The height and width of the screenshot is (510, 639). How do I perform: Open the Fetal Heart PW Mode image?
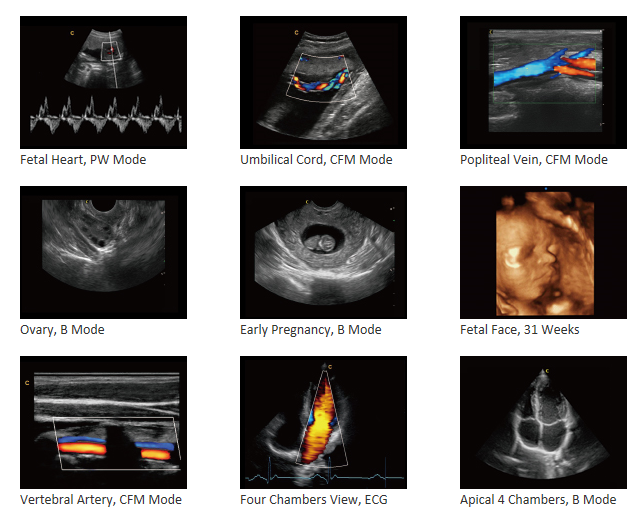(x=104, y=82)
